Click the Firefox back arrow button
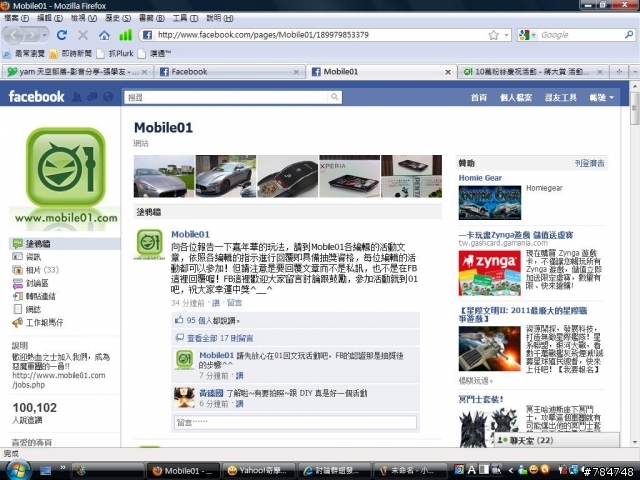 (13, 36)
